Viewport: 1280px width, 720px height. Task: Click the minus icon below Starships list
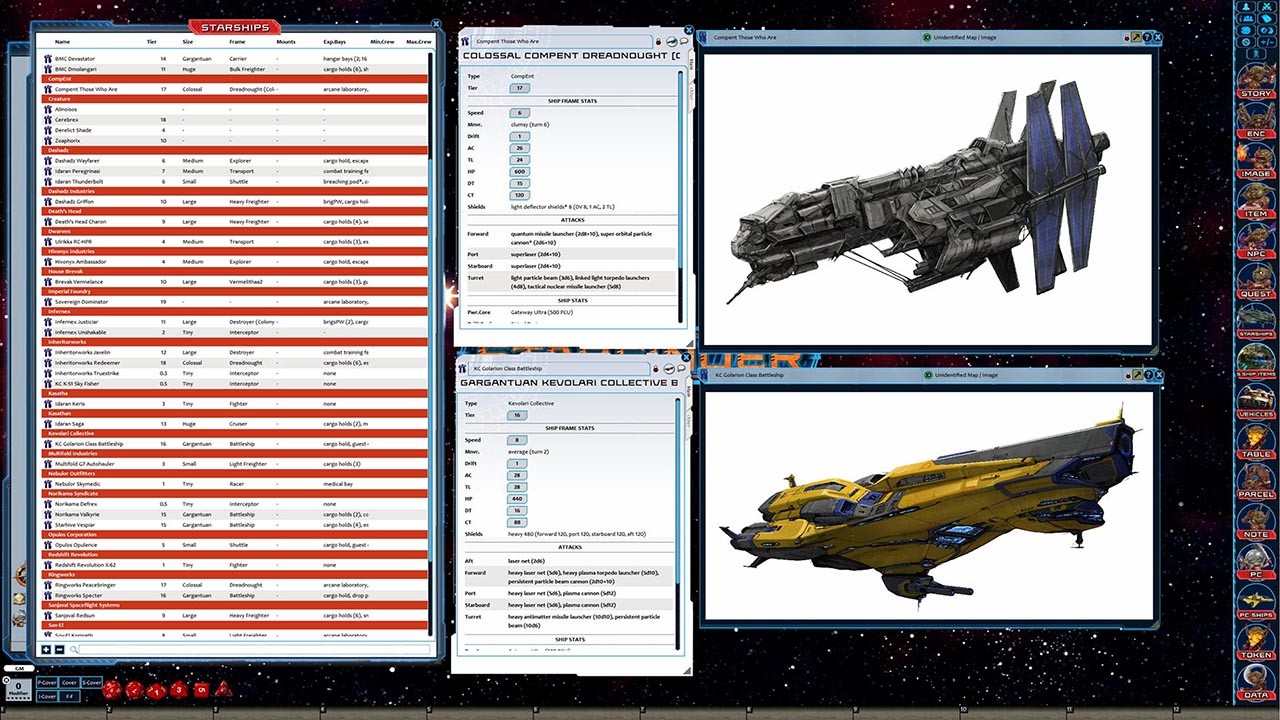(60, 650)
